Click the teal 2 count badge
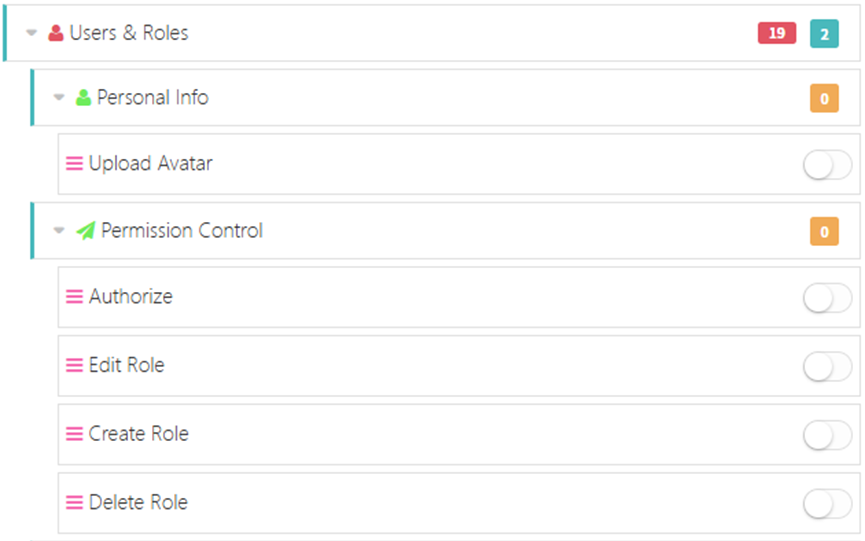This screenshot has width=865, height=541. (x=824, y=33)
